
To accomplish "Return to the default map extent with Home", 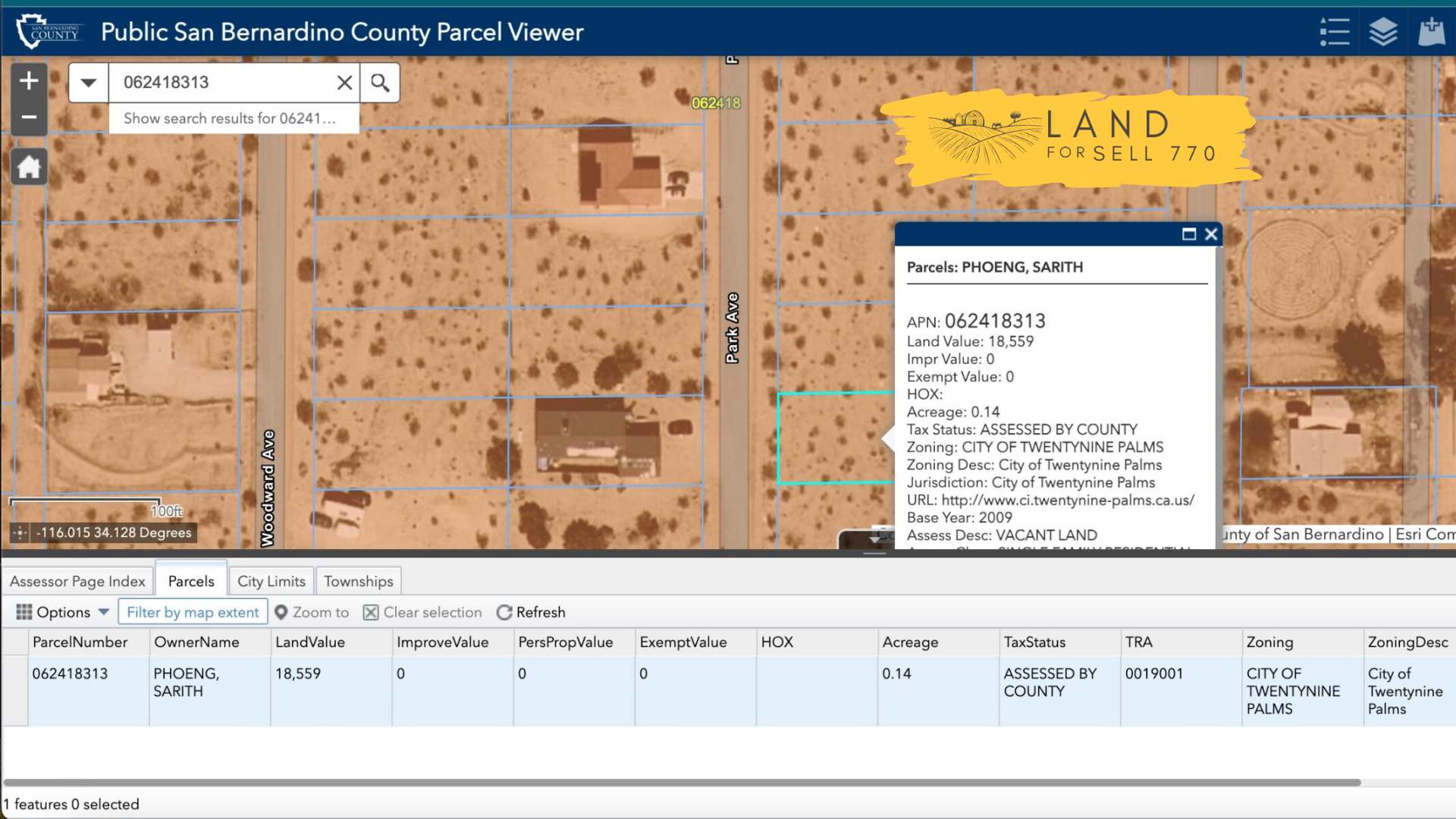I will tap(28, 165).
